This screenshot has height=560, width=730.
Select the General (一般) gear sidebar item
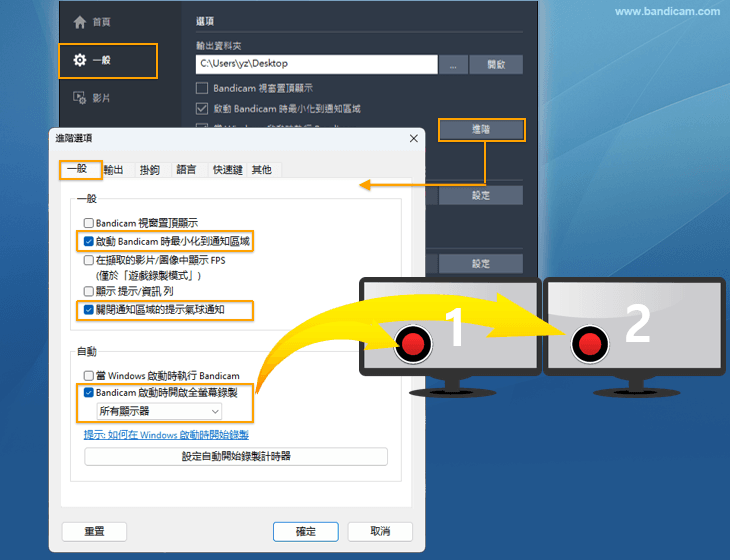pos(108,61)
